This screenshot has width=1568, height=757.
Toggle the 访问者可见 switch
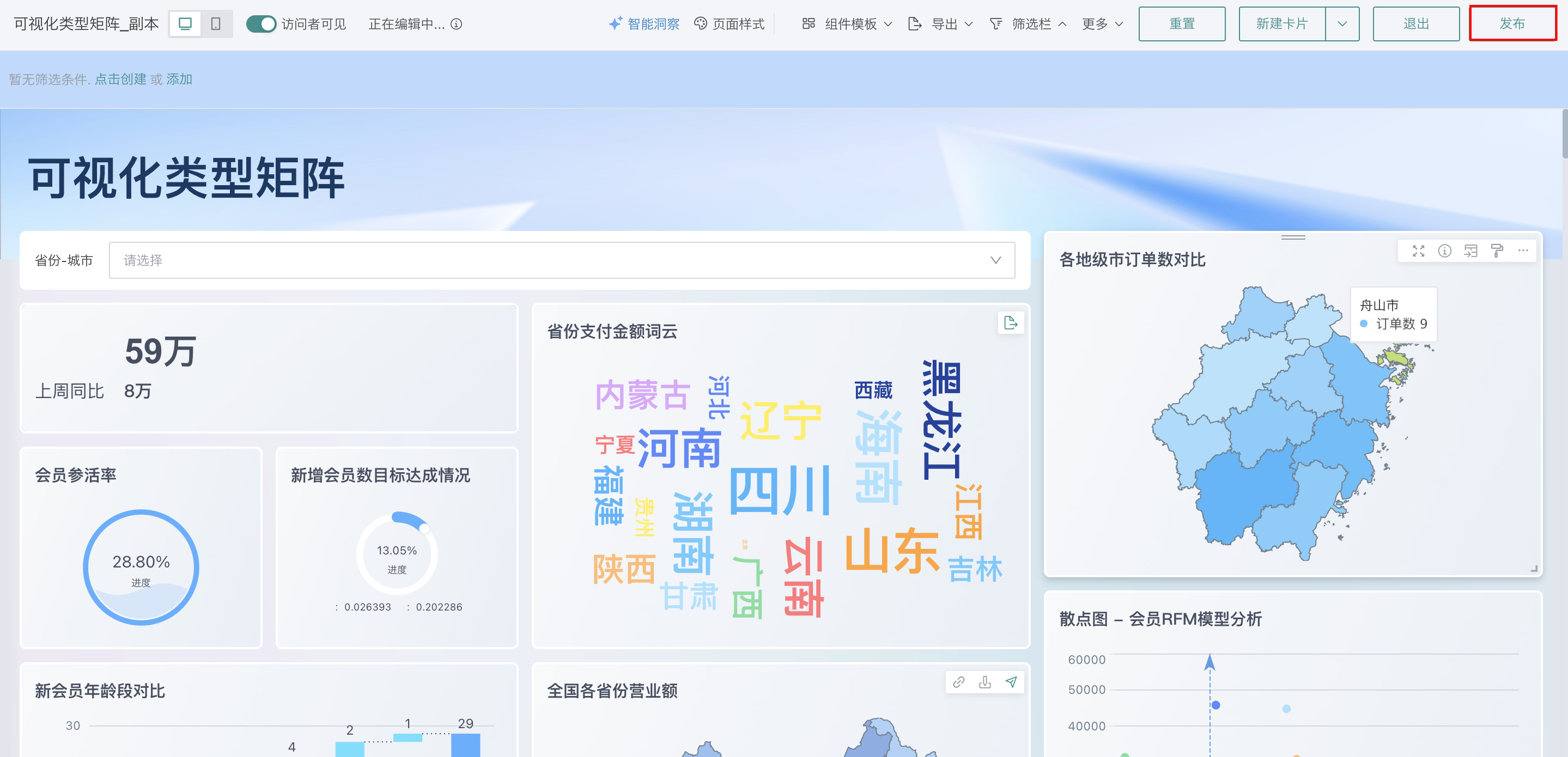pos(261,24)
